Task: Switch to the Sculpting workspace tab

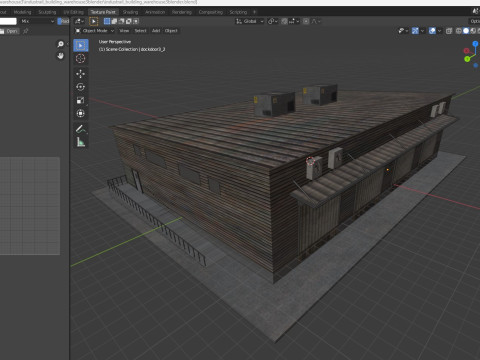Action: coord(47,12)
